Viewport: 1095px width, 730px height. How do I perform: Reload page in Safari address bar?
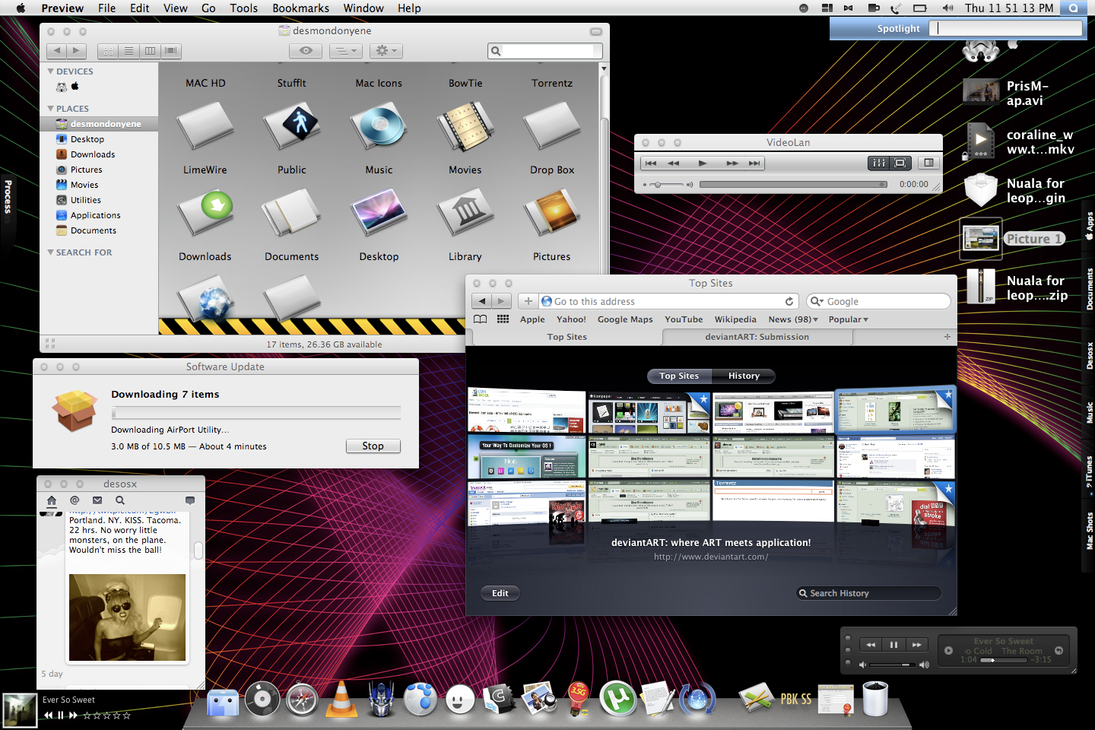[789, 301]
